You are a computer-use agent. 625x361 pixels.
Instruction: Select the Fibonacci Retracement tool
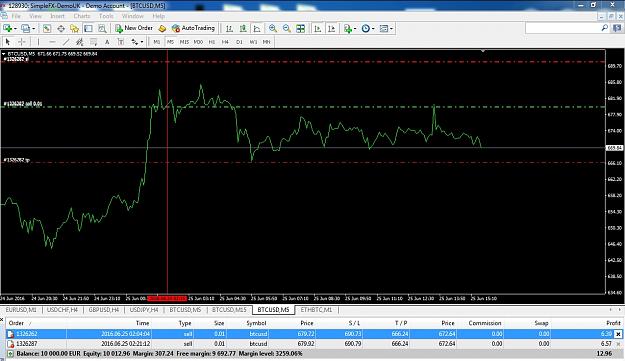point(94,42)
